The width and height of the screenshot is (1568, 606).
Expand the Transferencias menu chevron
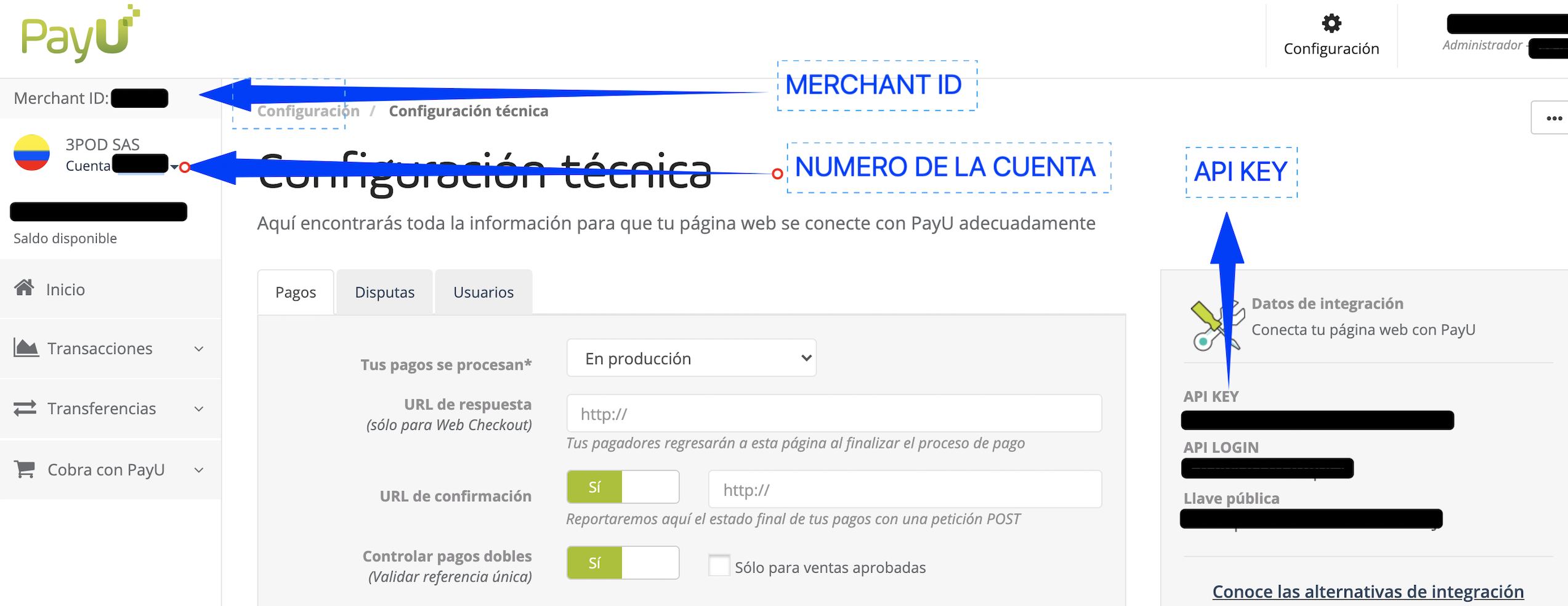(199, 409)
